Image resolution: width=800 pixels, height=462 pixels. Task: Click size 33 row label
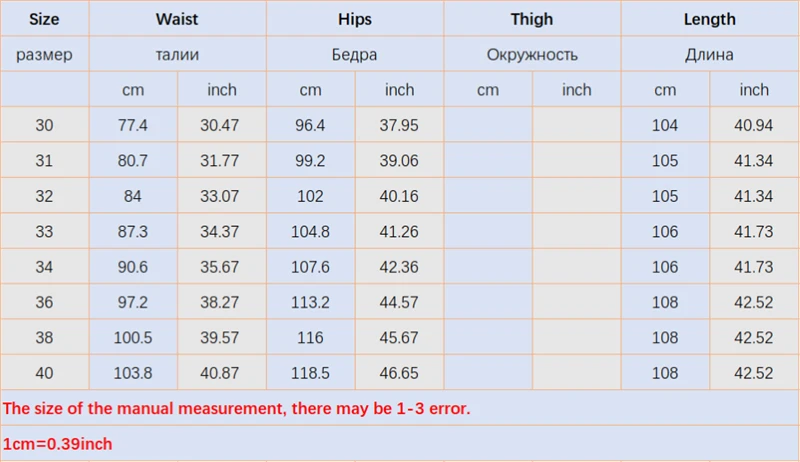click(x=44, y=232)
